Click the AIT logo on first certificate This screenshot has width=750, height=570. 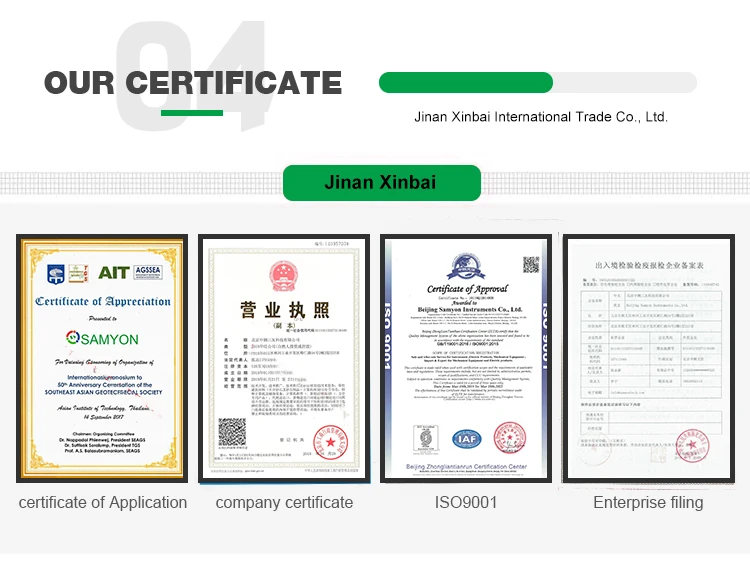tap(114, 273)
